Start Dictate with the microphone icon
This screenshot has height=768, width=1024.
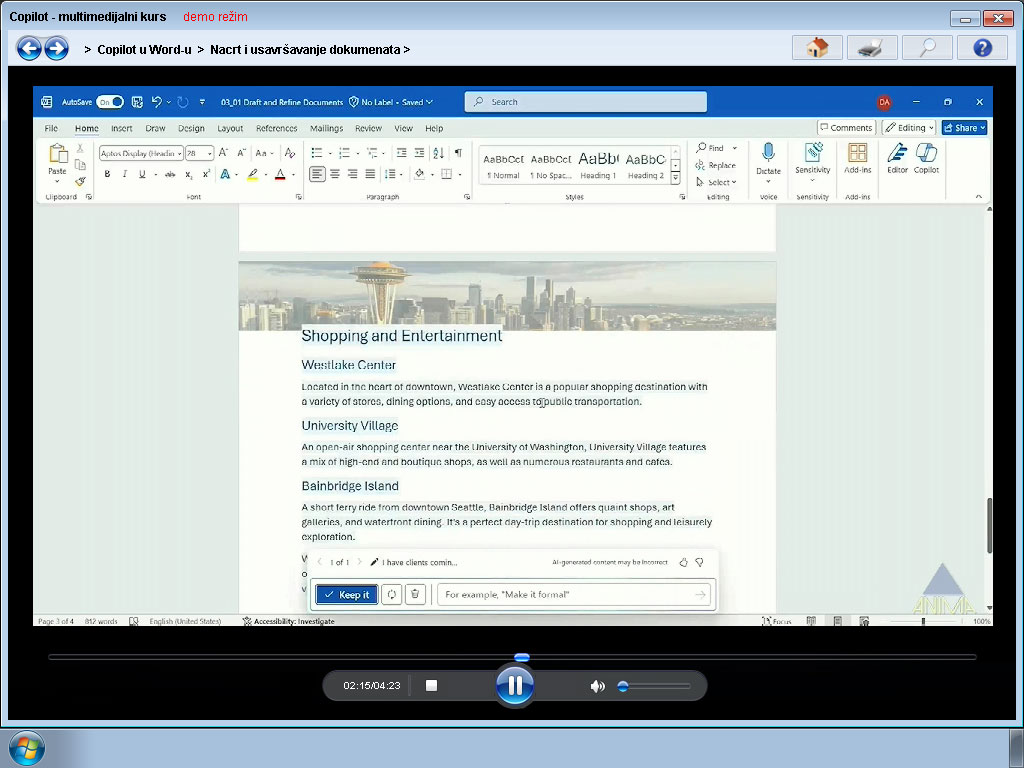(768, 159)
